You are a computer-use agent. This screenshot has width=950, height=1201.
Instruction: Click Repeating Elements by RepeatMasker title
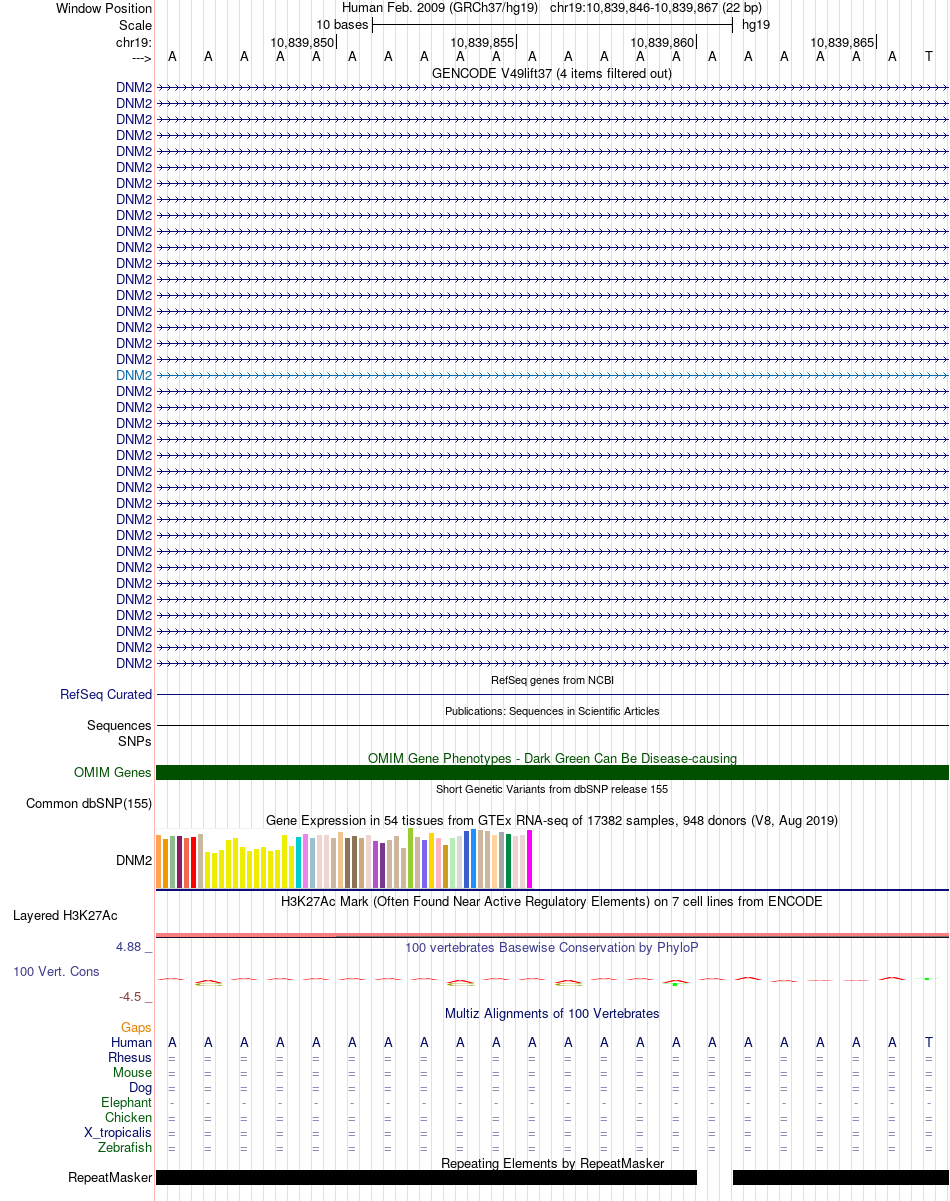click(x=552, y=1163)
